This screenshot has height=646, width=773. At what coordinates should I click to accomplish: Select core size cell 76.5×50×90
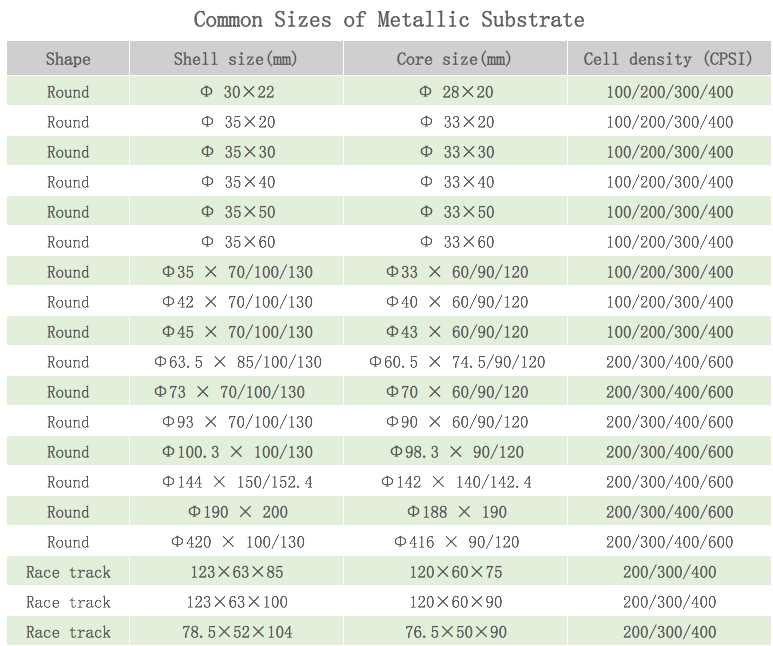(456, 632)
